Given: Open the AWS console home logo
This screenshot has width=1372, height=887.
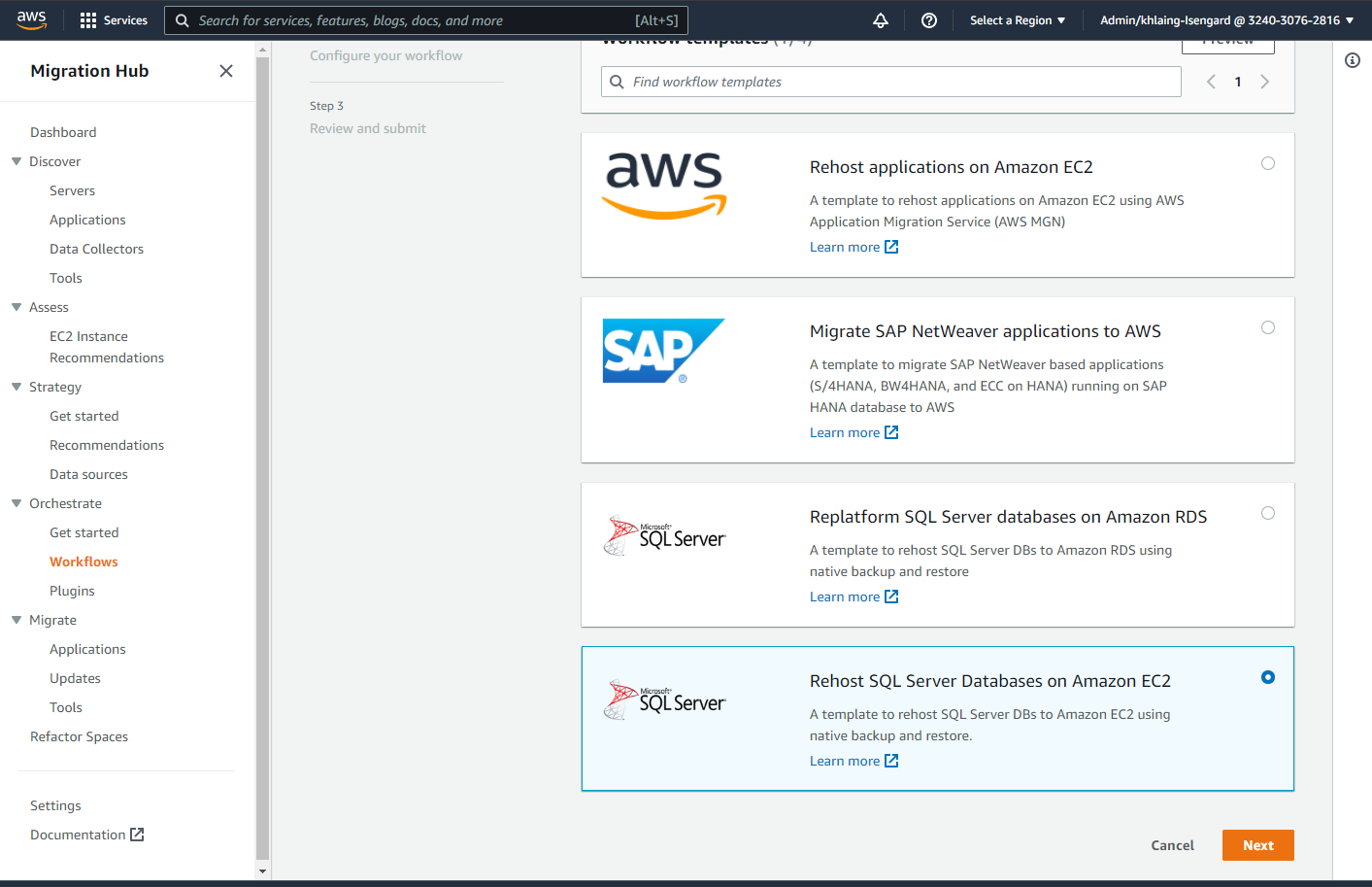Looking at the screenshot, I should [x=31, y=20].
